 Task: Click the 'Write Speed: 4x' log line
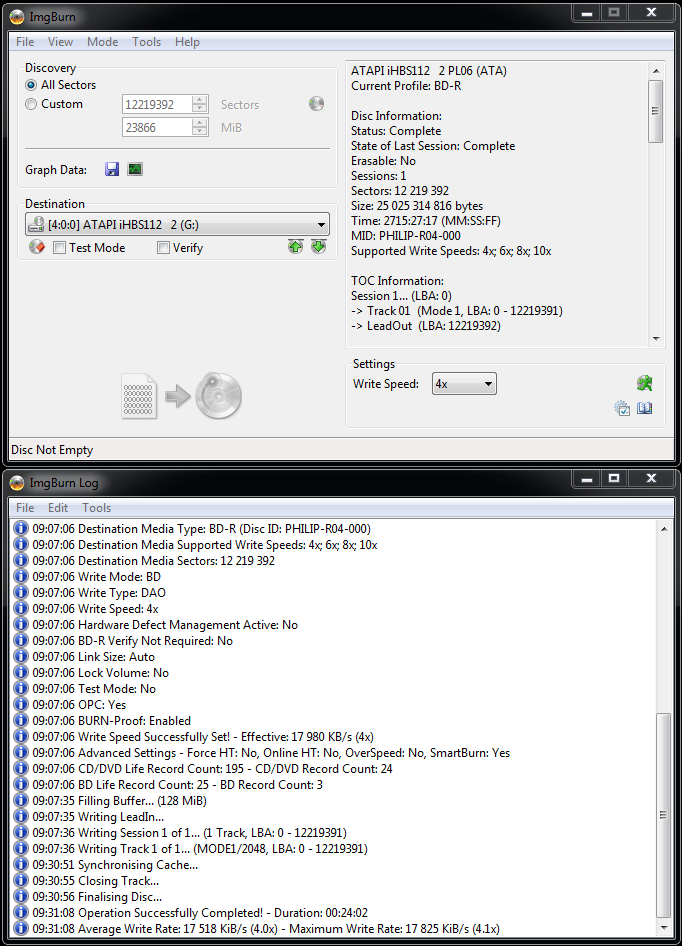(95, 608)
